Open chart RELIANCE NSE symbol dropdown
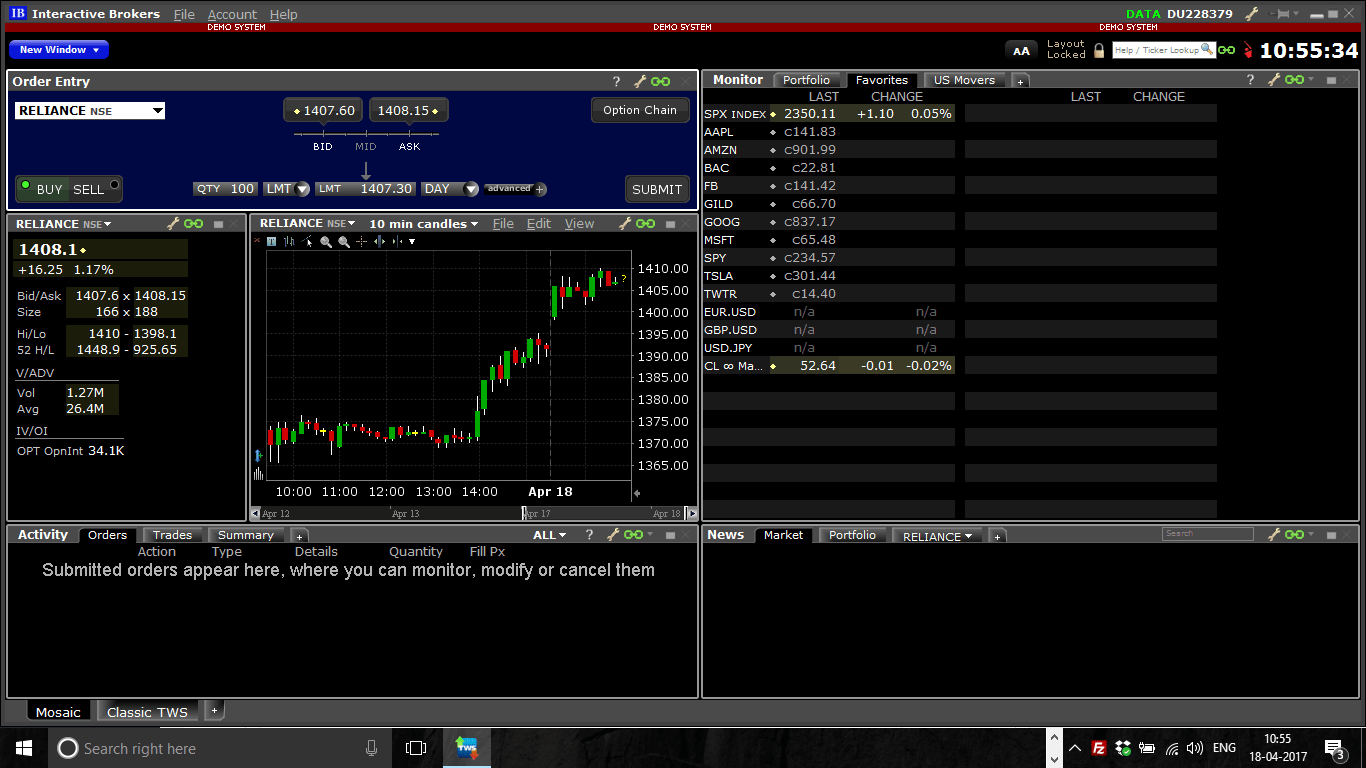The image size is (1366, 768). point(307,224)
